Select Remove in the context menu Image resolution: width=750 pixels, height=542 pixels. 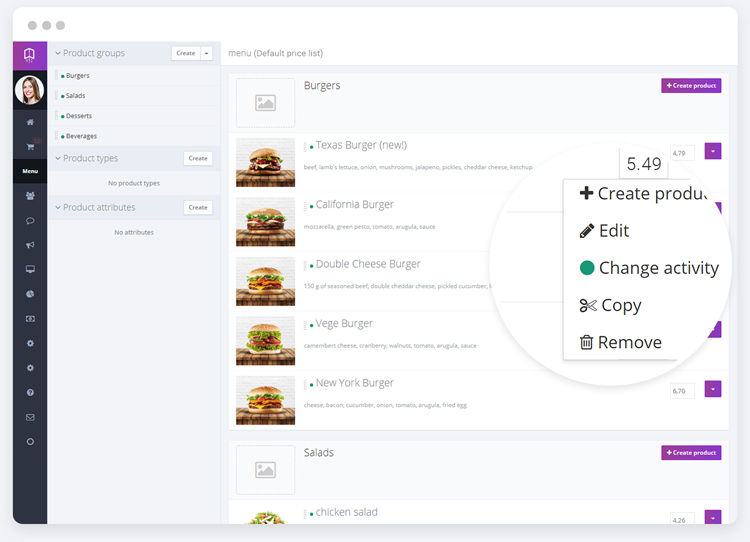click(628, 342)
